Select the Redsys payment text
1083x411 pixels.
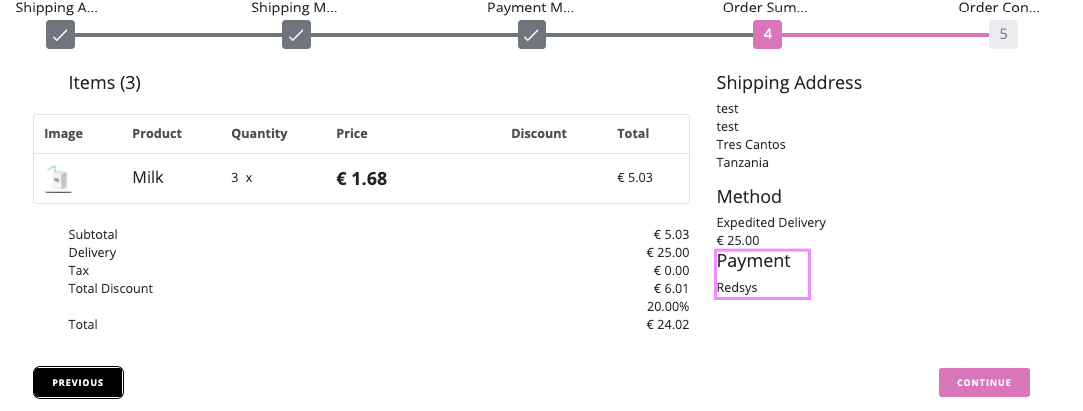click(737, 288)
